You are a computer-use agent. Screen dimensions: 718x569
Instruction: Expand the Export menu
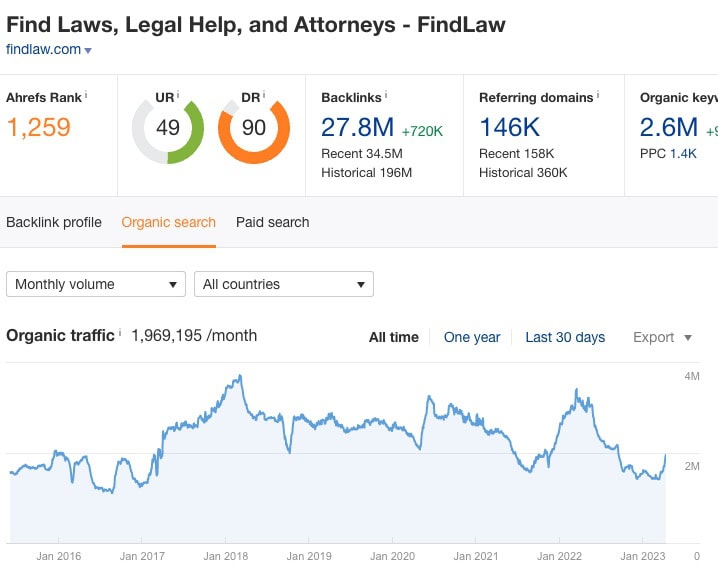(x=662, y=337)
